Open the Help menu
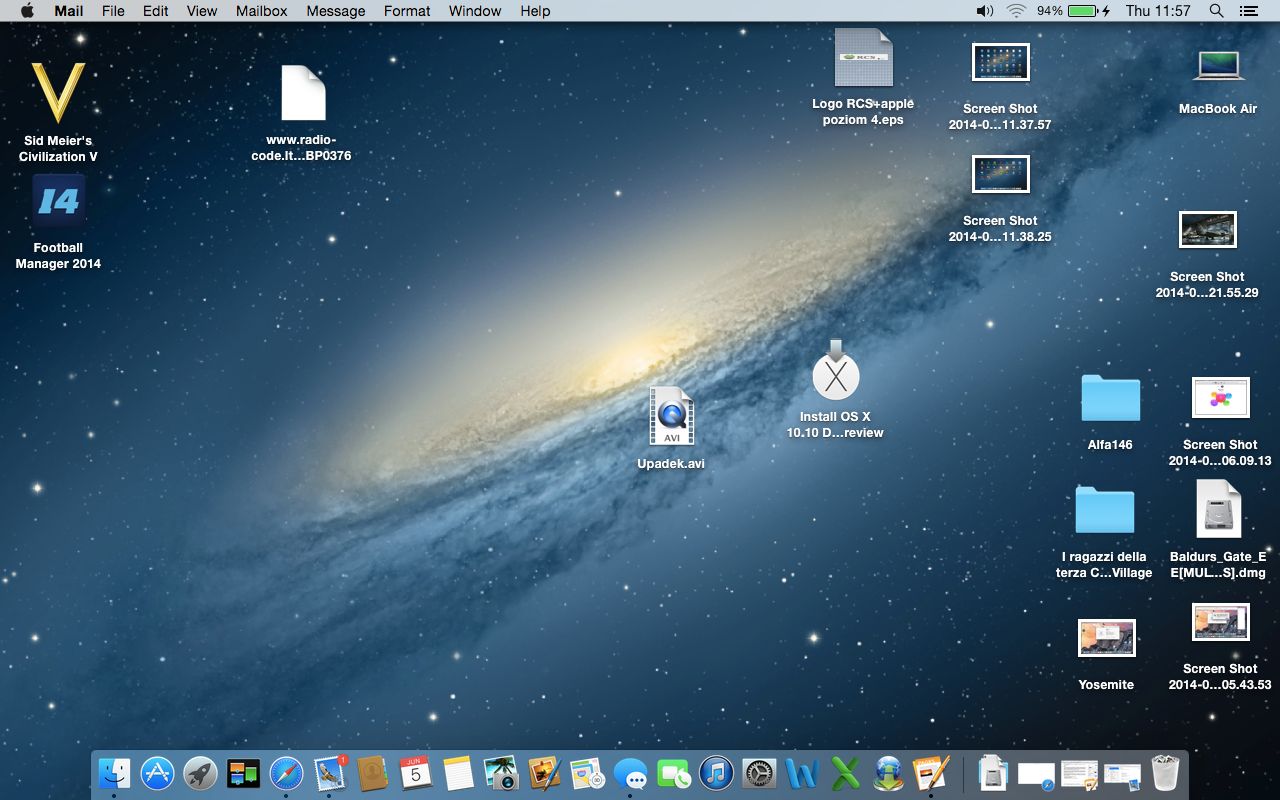This screenshot has height=800, width=1280. click(535, 11)
